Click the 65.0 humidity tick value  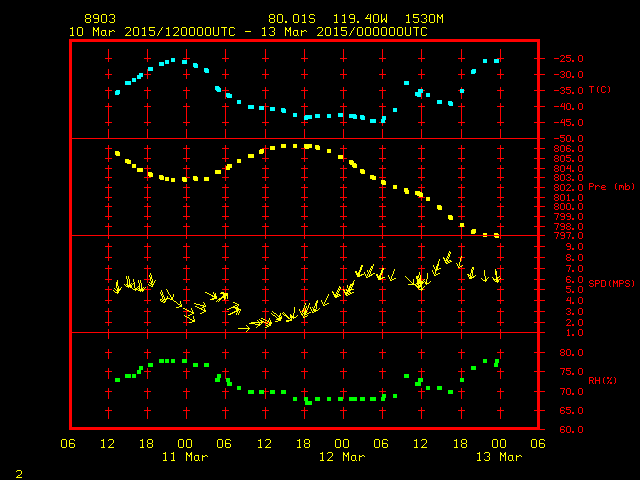coord(571,411)
